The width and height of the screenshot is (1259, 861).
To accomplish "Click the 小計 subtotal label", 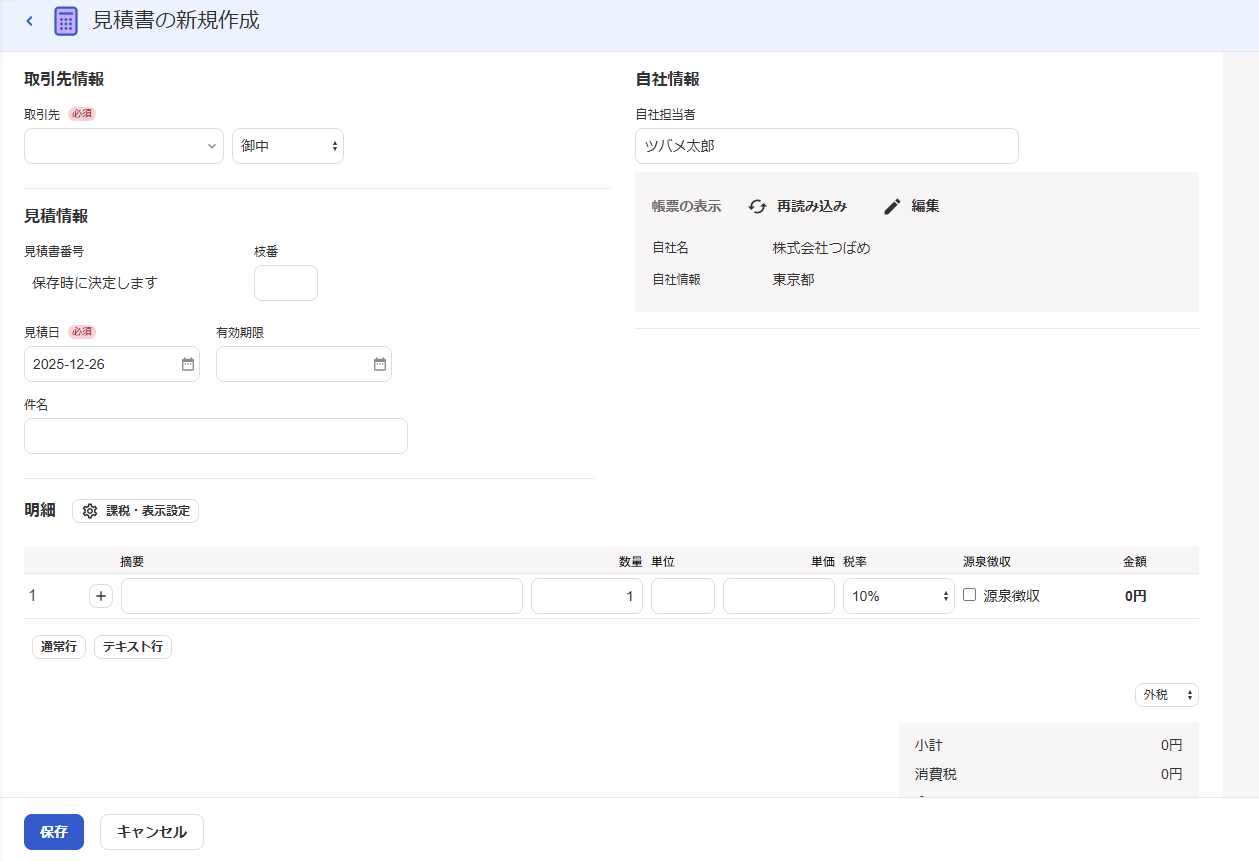I will tap(928, 745).
